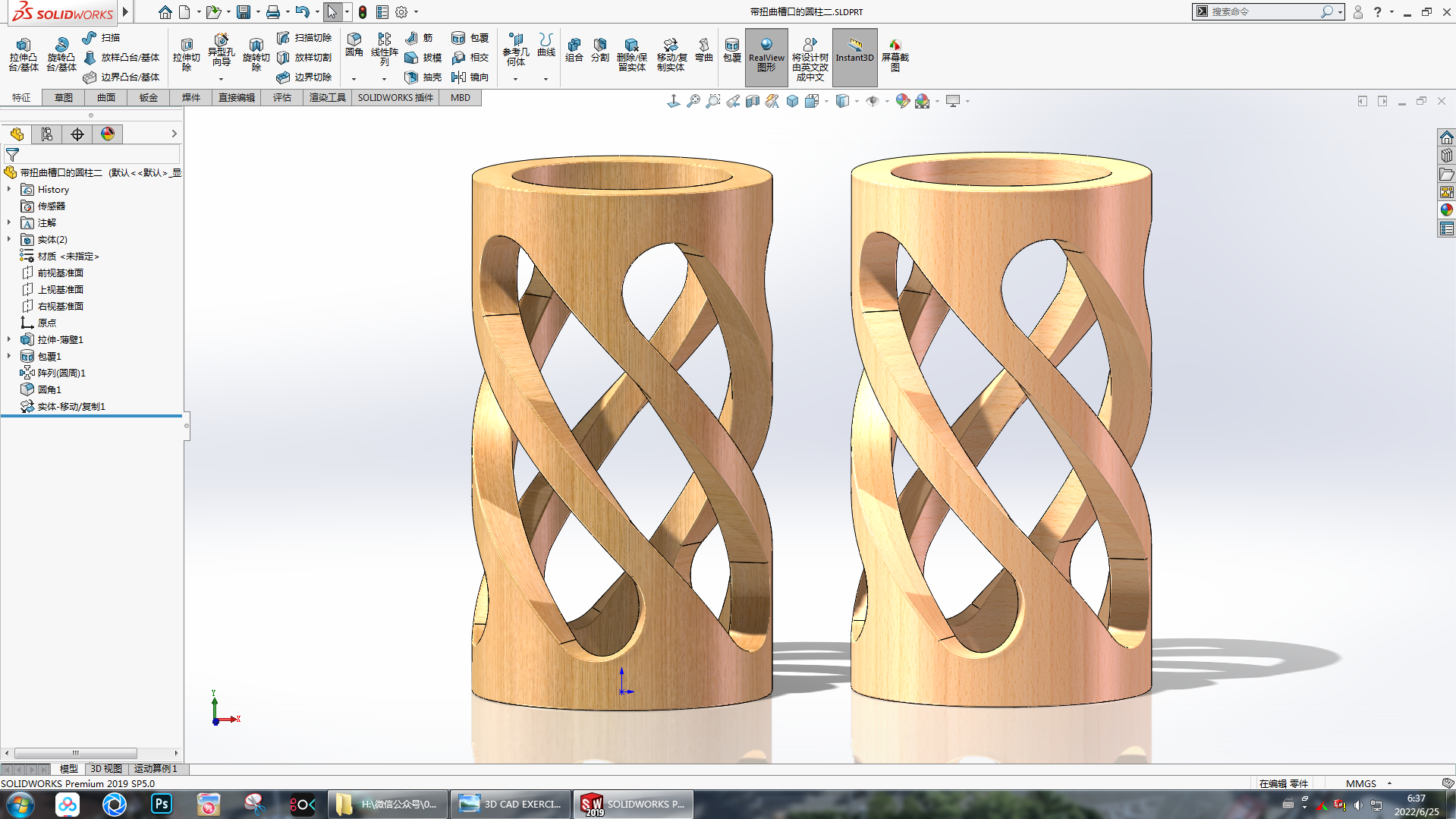Screen dimensions: 1456x819
Task: Toggle Hide/Show Items eye icon
Action: pyautogui.click(x=873, y=101)
